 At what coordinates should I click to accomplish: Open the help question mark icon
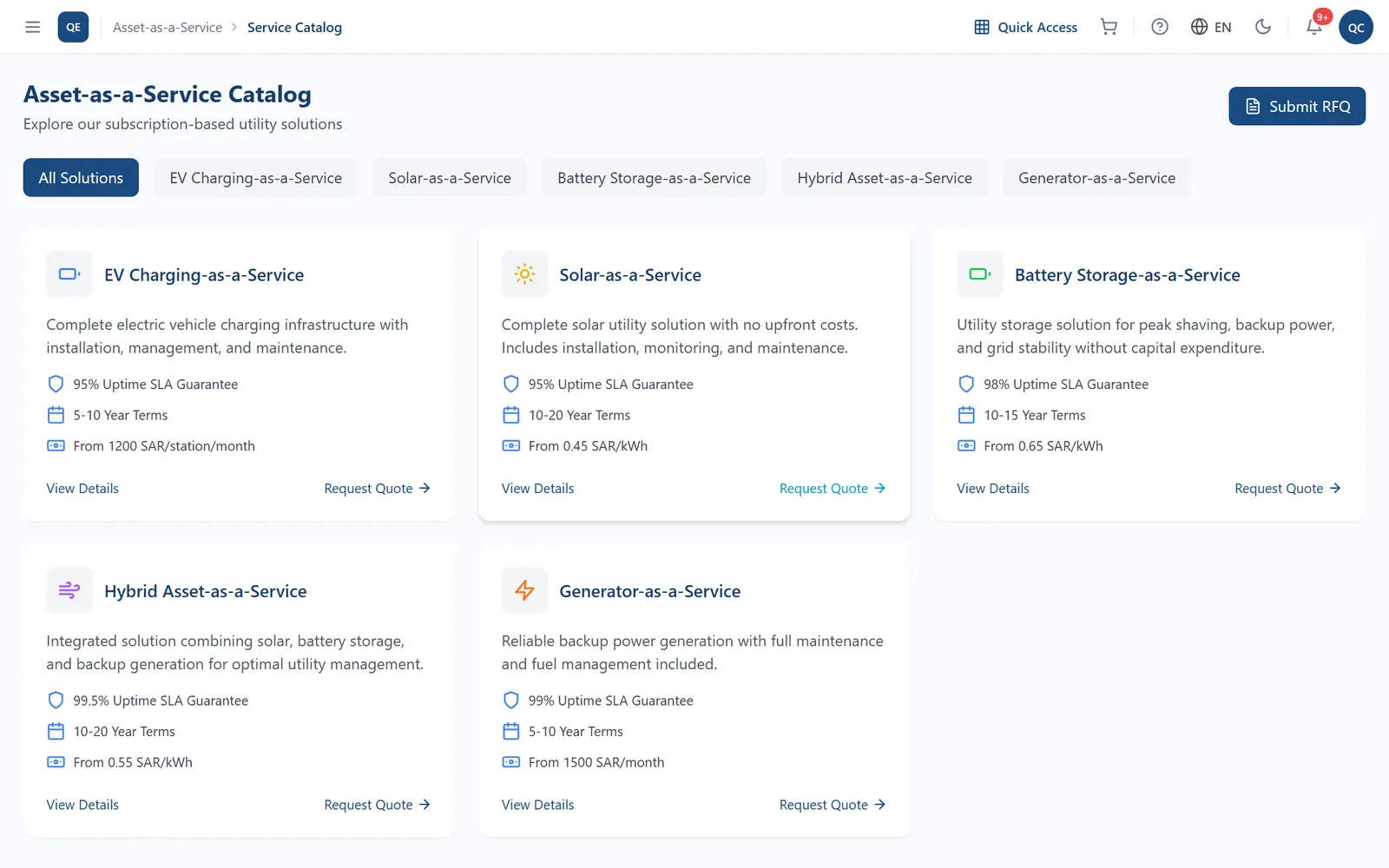pos(1160,27)
